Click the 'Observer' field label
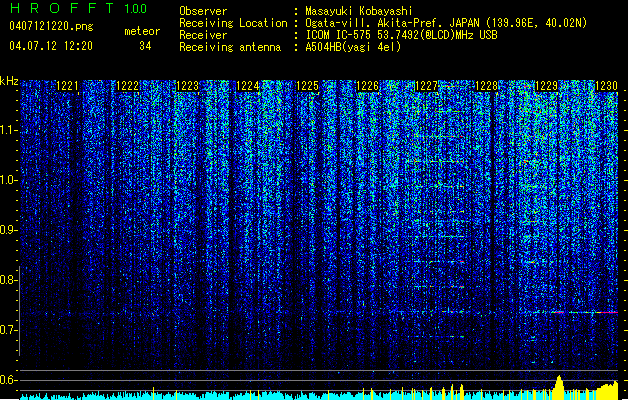 pos(203,11)
